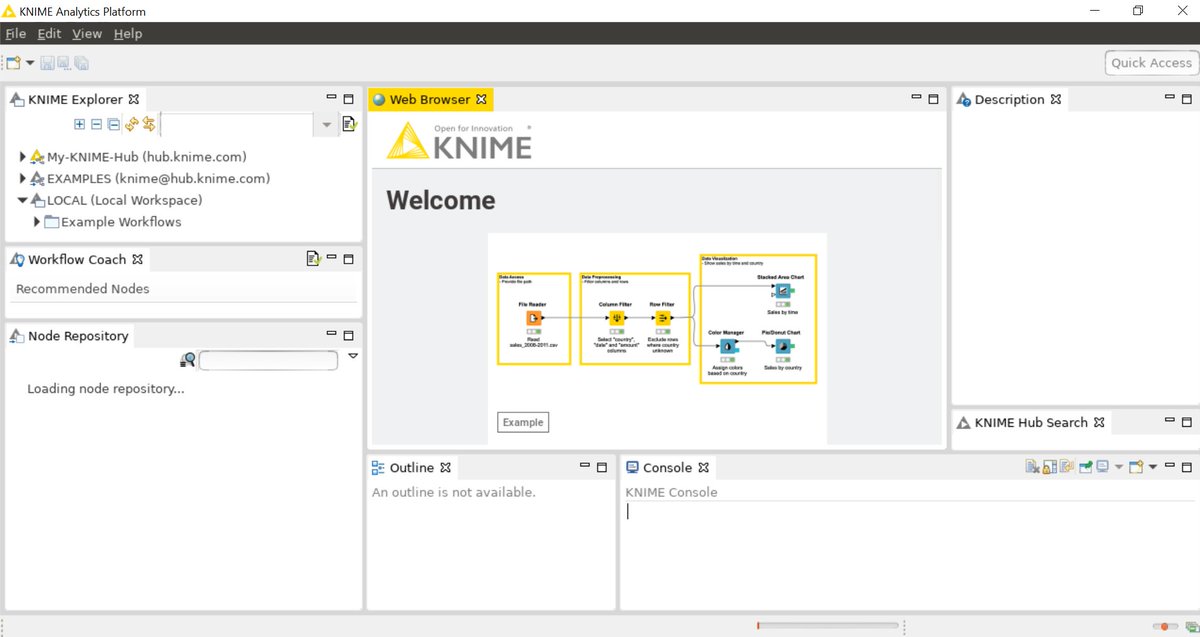Image resolution: width=1200 pixels, height=637 pixels.
Task: Click inside the KNIME Explorer filter field
Action: click(x=238, y=125)
